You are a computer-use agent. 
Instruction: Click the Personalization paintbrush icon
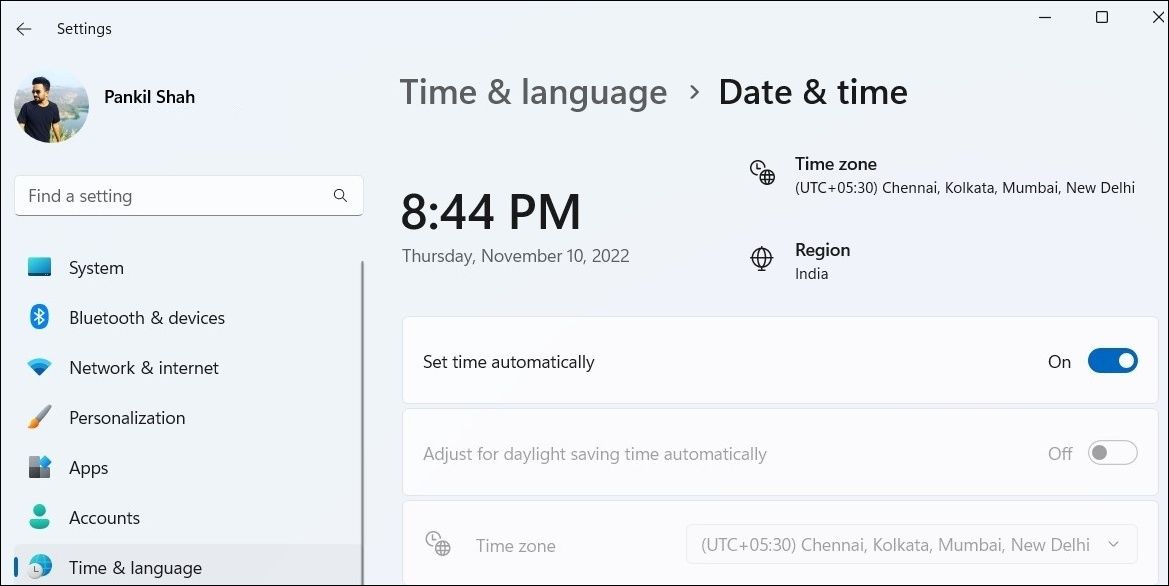40,417
